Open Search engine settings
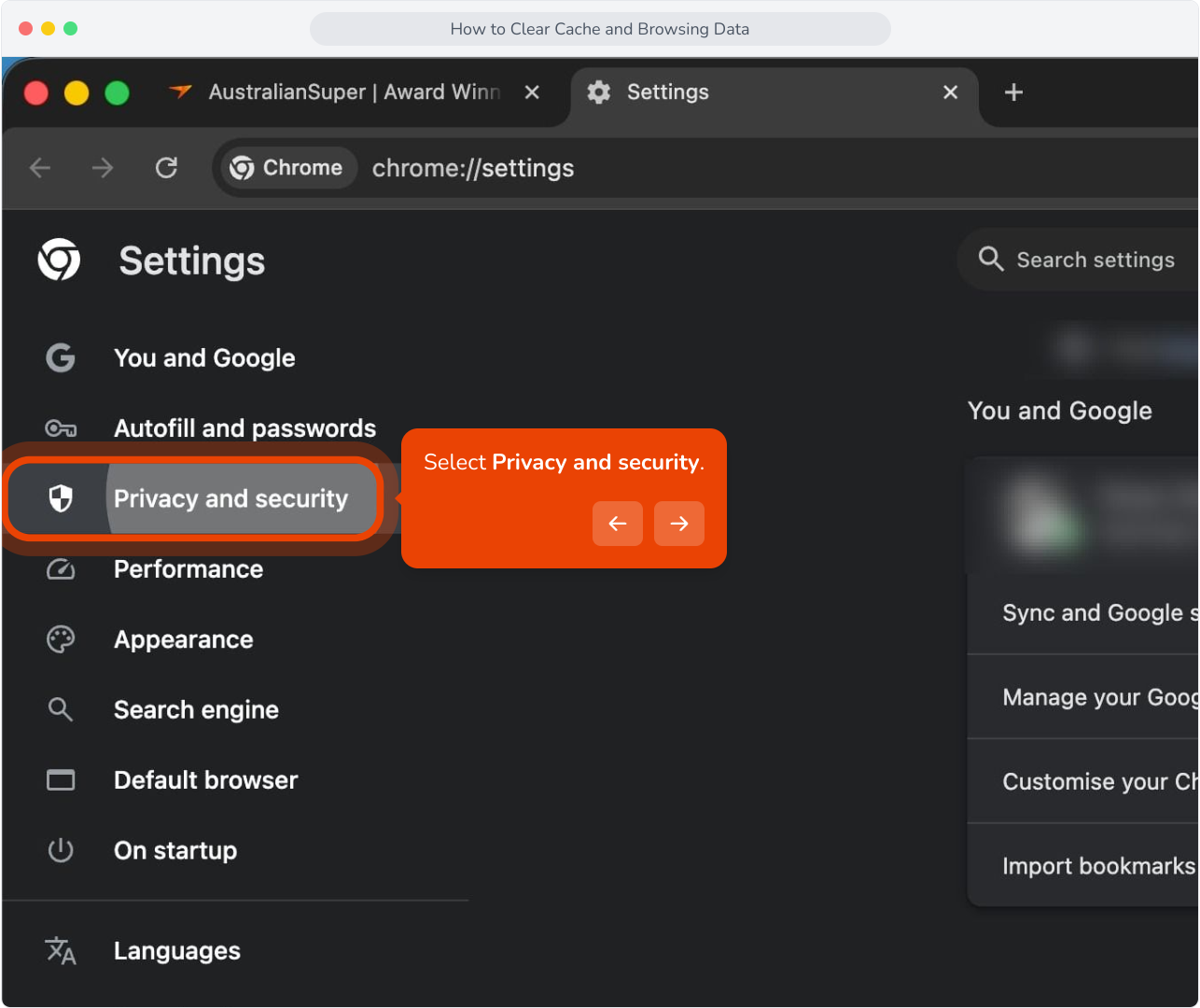This screenshot has height=1008, width=1200. pyautogui.click(x=196, y=710)
